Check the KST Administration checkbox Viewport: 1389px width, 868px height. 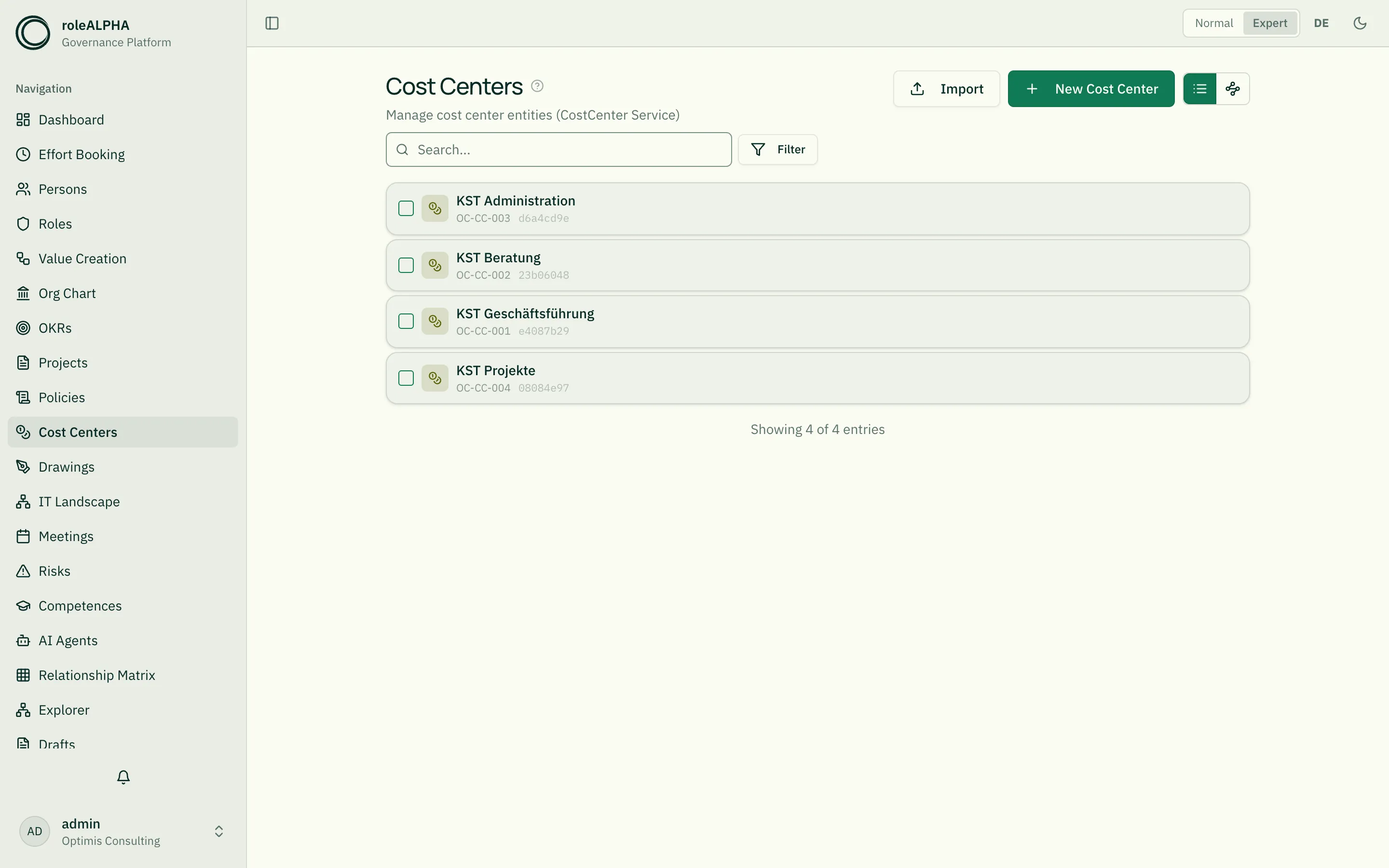406,208
